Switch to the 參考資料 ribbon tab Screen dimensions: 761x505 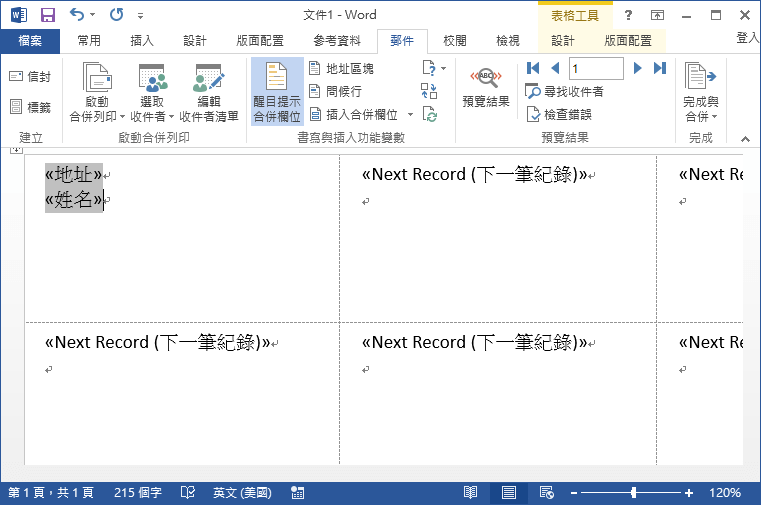(x=337, y=41)
